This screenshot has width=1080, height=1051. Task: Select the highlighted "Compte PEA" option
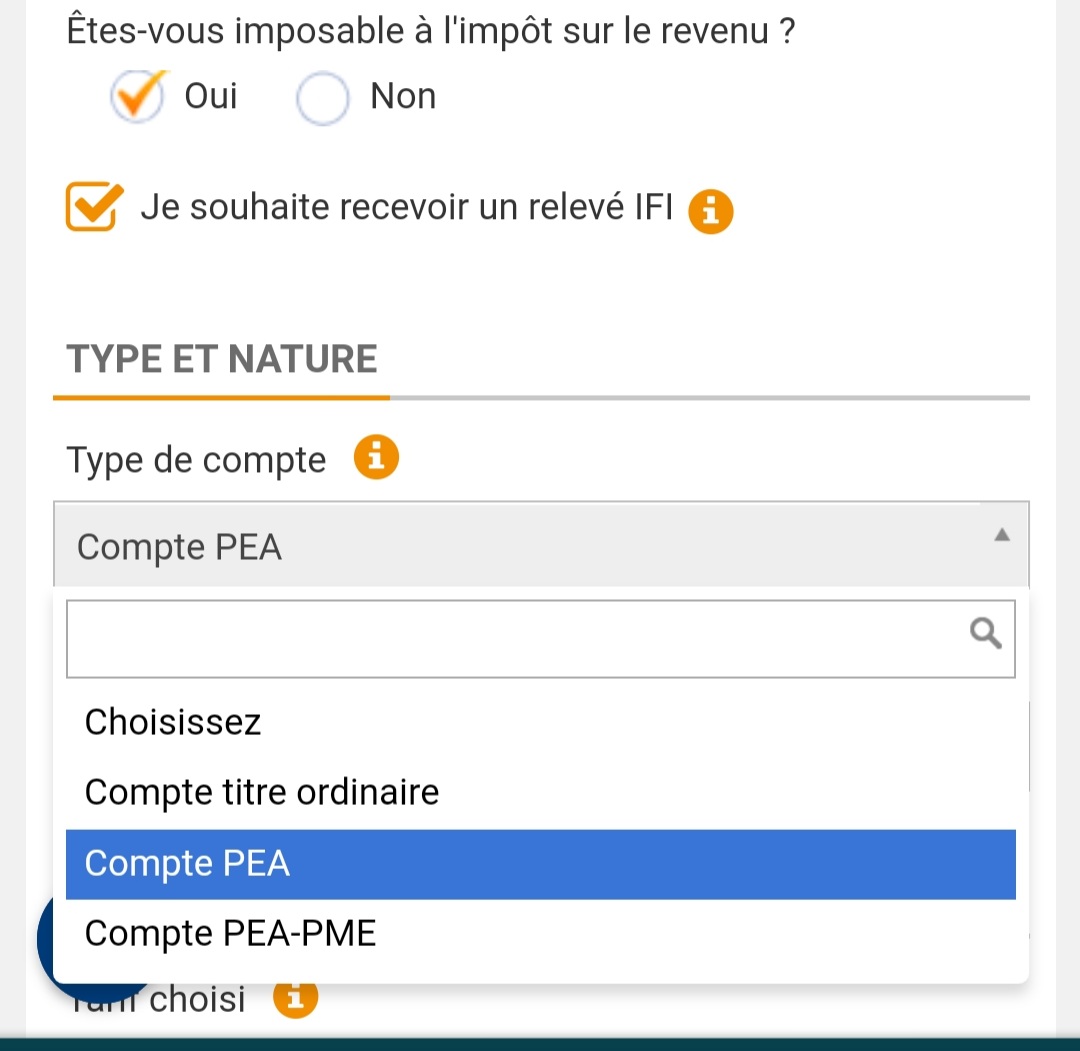(x=187, y=863)
